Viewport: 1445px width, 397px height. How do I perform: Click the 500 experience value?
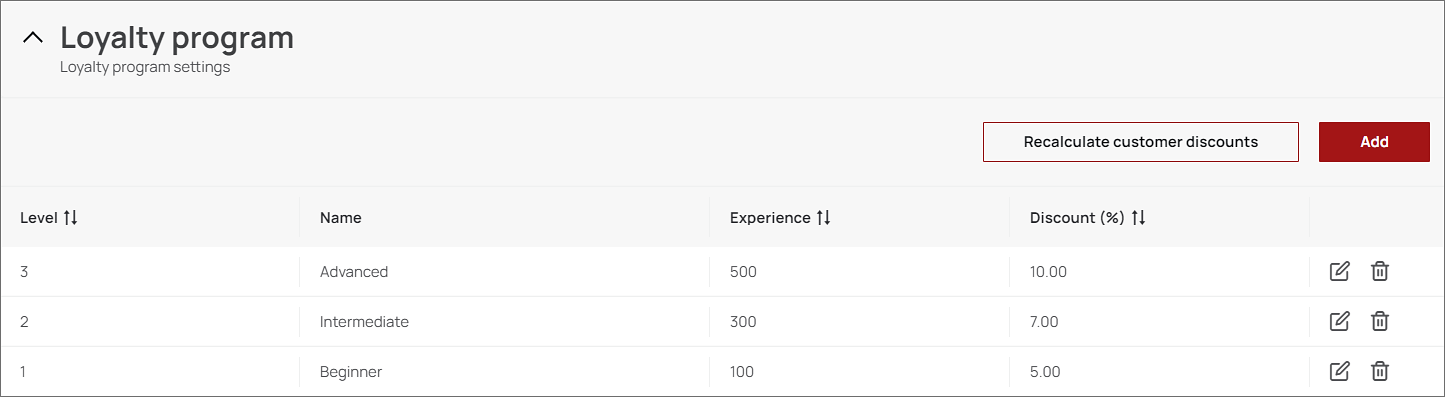[743, 271]
